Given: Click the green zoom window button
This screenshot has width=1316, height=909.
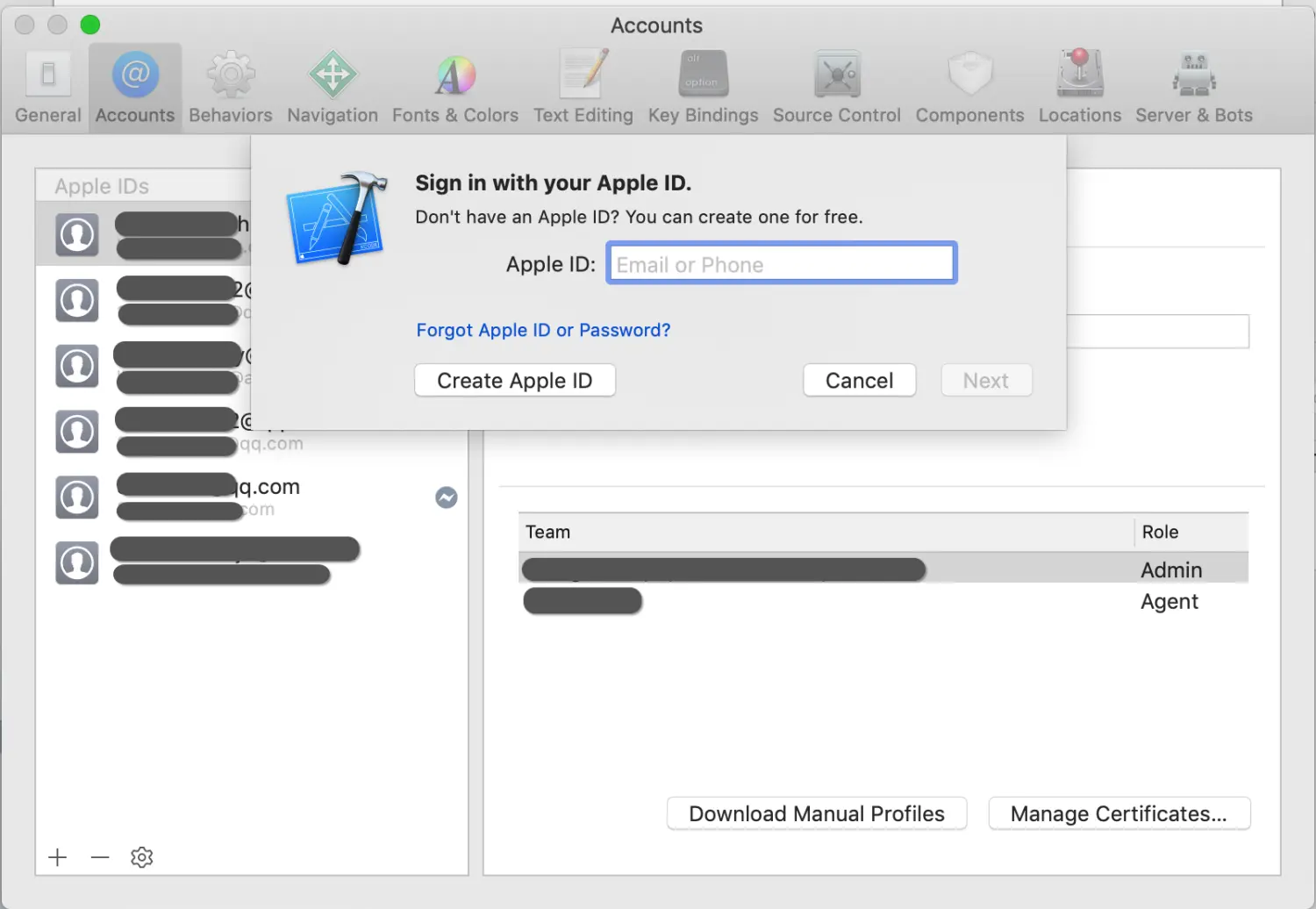Looking at the screenshot, I should (x=90, y=25).
